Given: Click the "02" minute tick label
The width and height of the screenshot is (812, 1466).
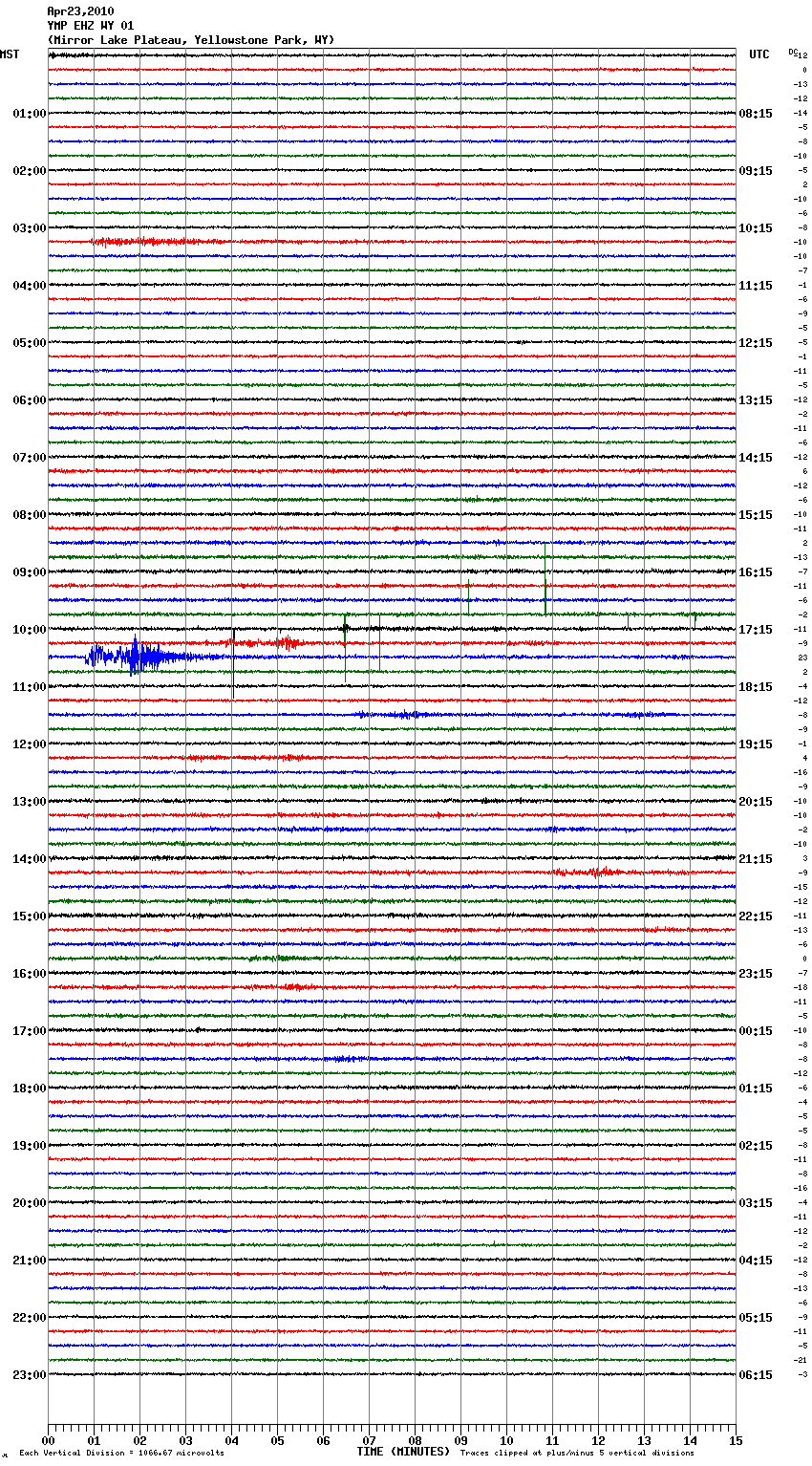Looking at the screenshot, I should coord(139,1440).
